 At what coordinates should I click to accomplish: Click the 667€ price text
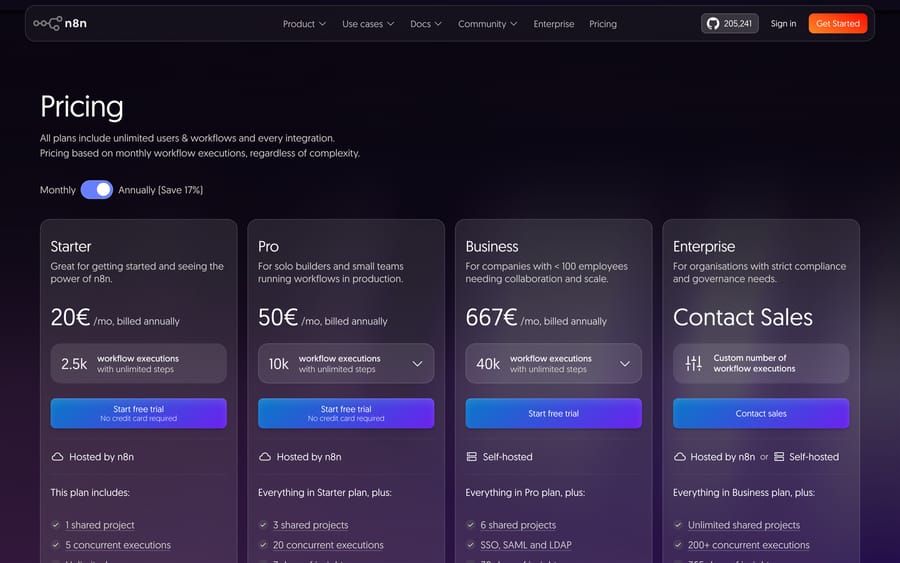[491, 317]
